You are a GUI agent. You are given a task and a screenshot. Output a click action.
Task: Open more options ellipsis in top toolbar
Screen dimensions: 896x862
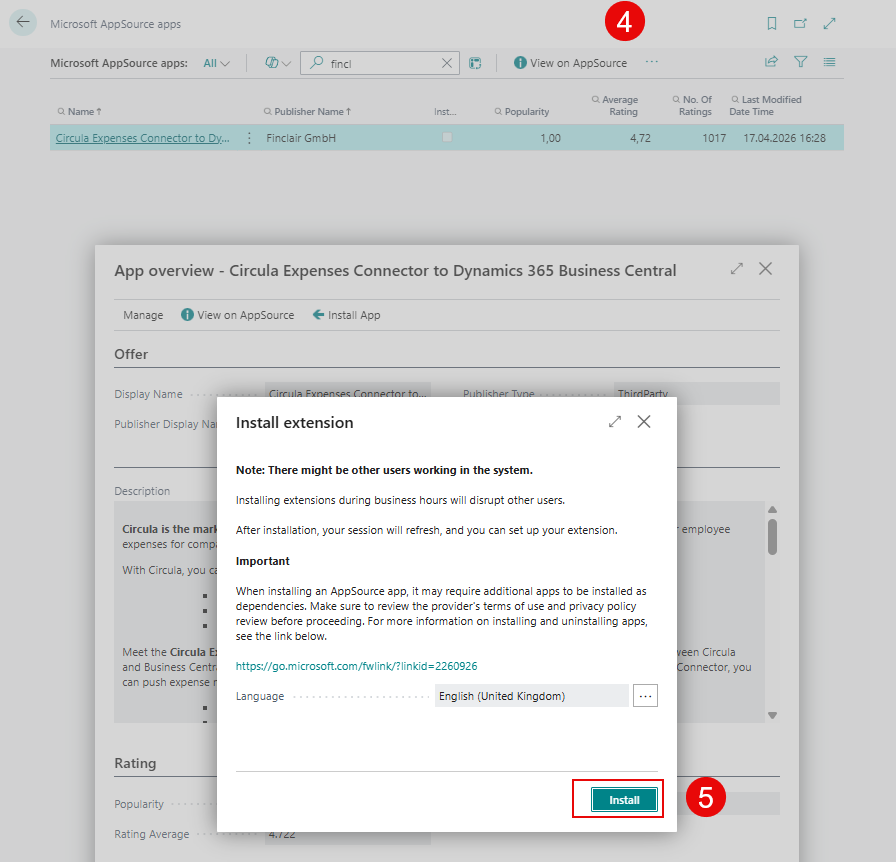(x=651, y=62)
